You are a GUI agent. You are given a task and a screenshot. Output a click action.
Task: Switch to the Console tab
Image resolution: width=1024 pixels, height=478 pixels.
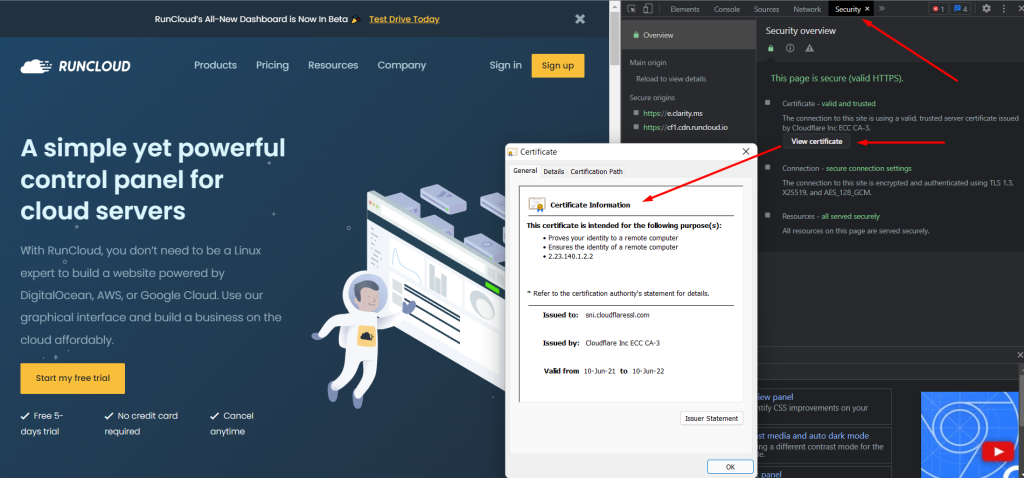click(x=727, y=9)
